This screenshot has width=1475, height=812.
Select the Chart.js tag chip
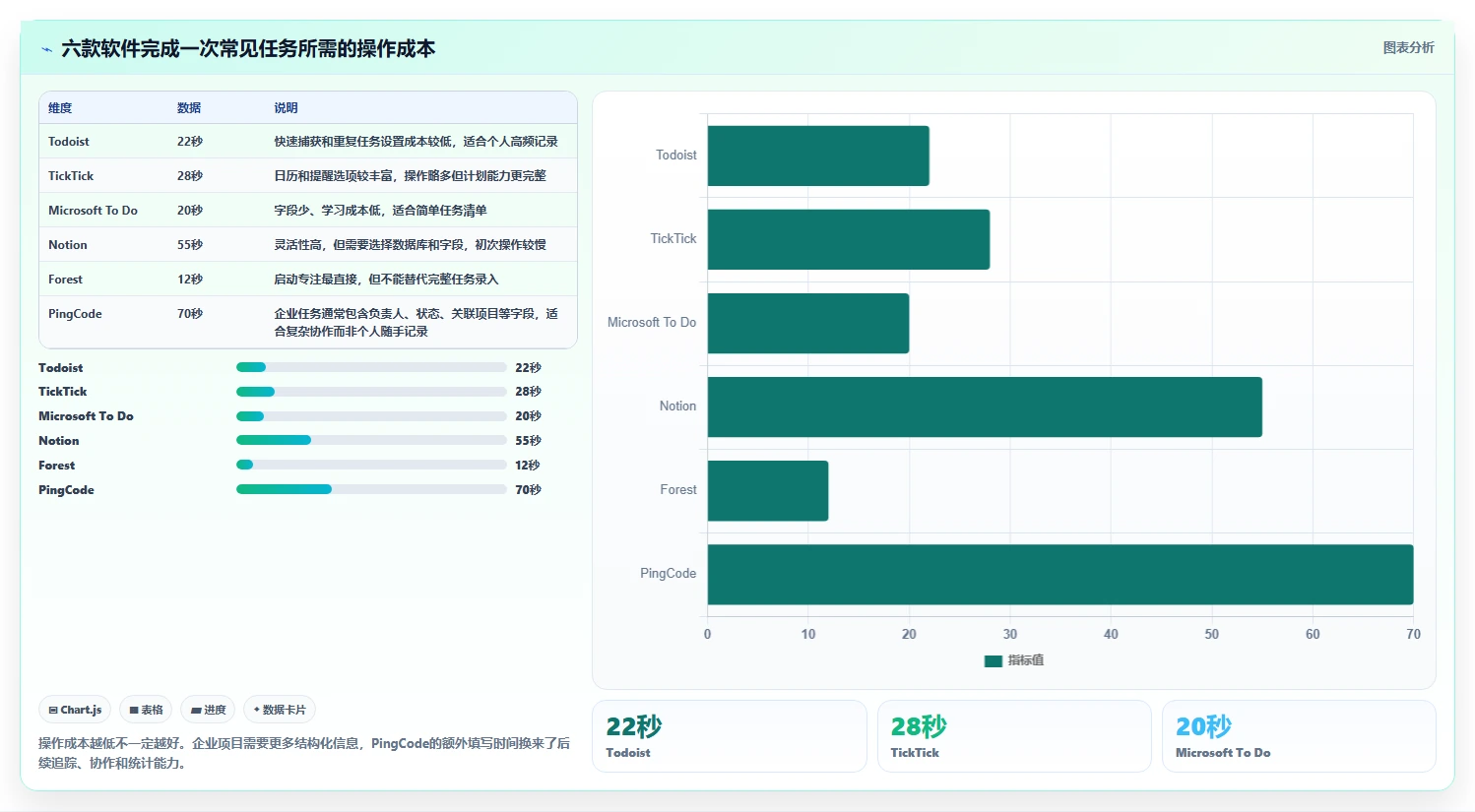[x=75, y=710]
